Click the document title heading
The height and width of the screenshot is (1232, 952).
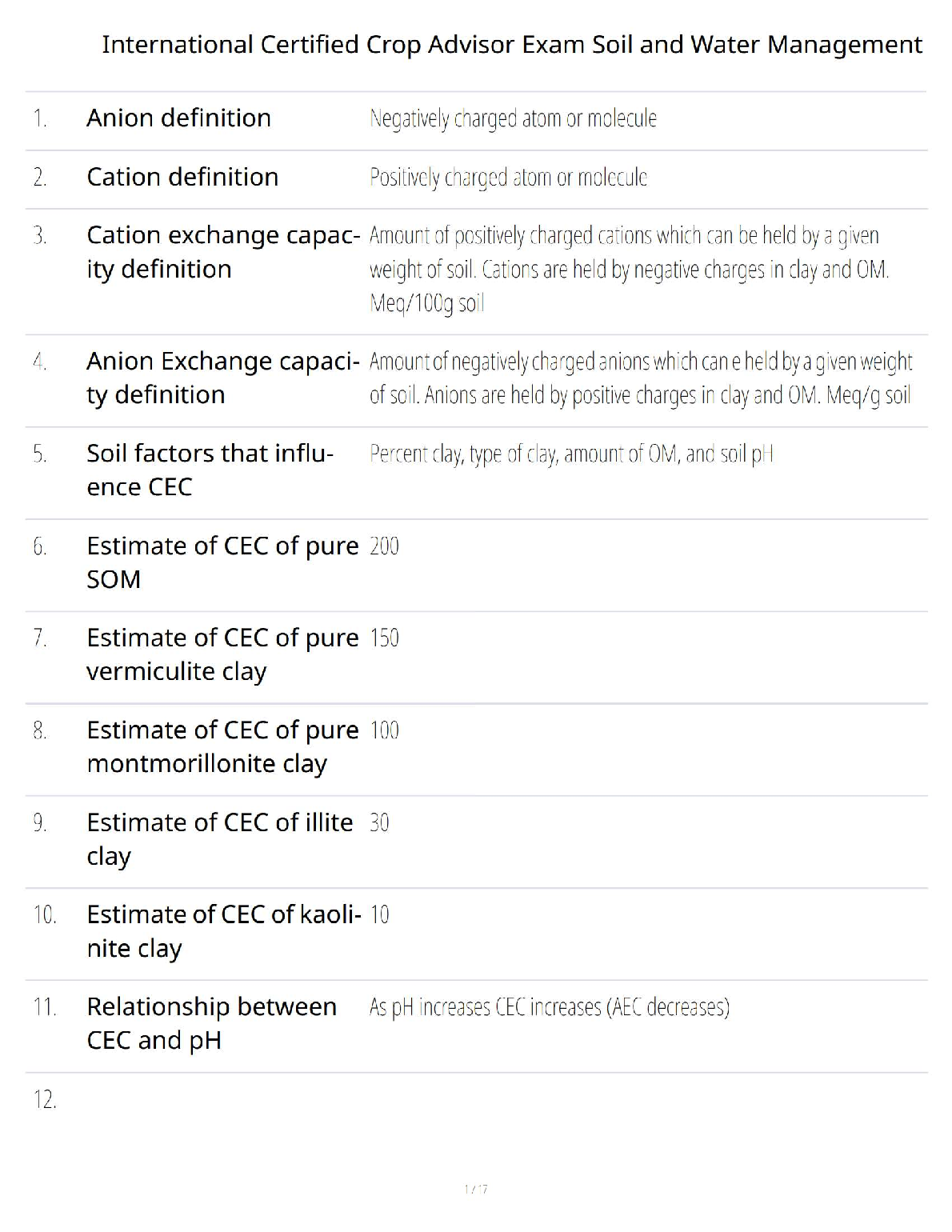pyautogui.click(x=512, y=44)
